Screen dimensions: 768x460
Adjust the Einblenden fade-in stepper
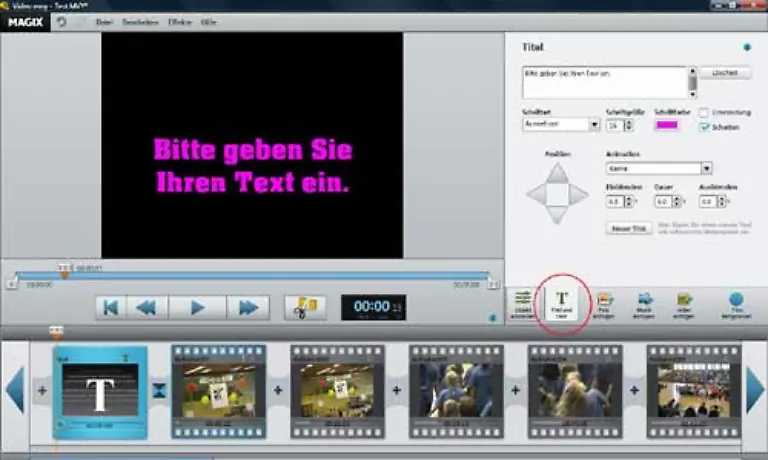(x=628, y=201)
